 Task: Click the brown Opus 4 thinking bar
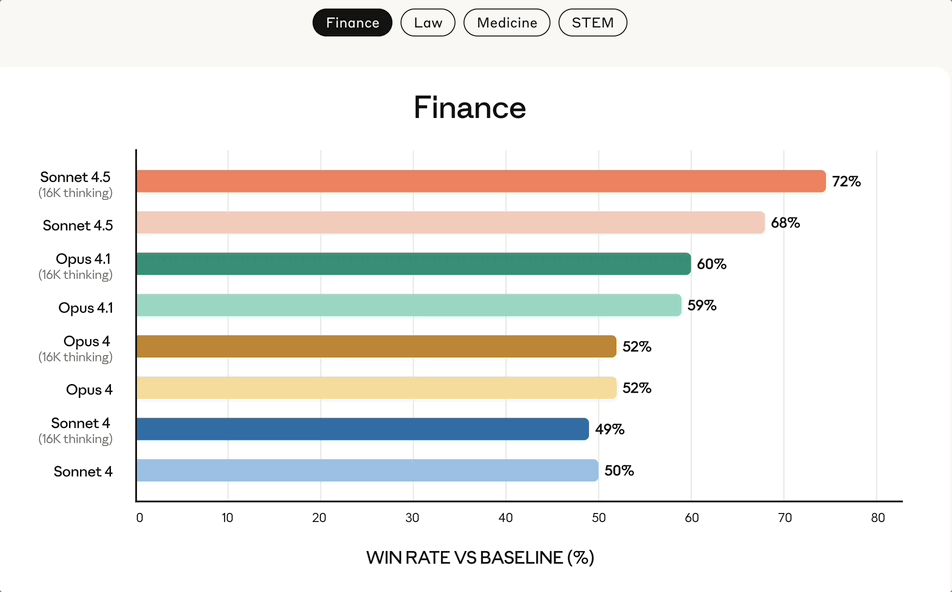point(376,346)
